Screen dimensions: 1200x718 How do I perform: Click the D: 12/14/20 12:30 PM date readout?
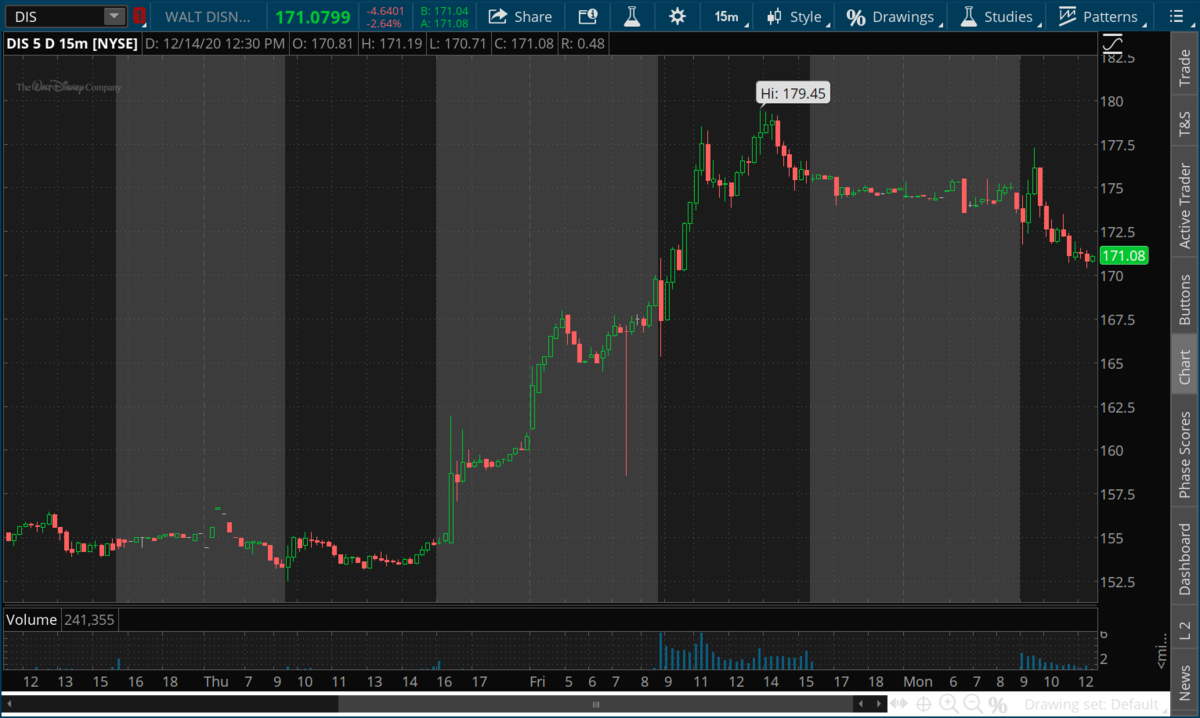pyautogui.click(x=213, y=44)
